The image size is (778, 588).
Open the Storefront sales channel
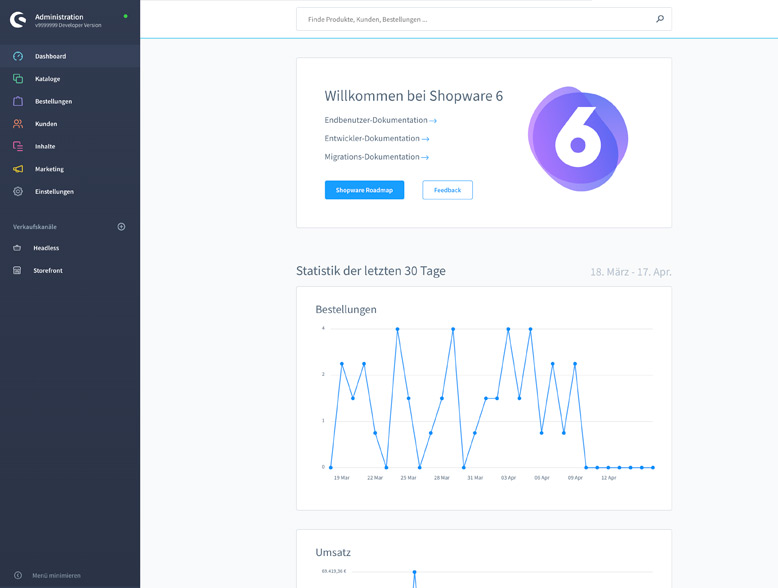[48, 270]
